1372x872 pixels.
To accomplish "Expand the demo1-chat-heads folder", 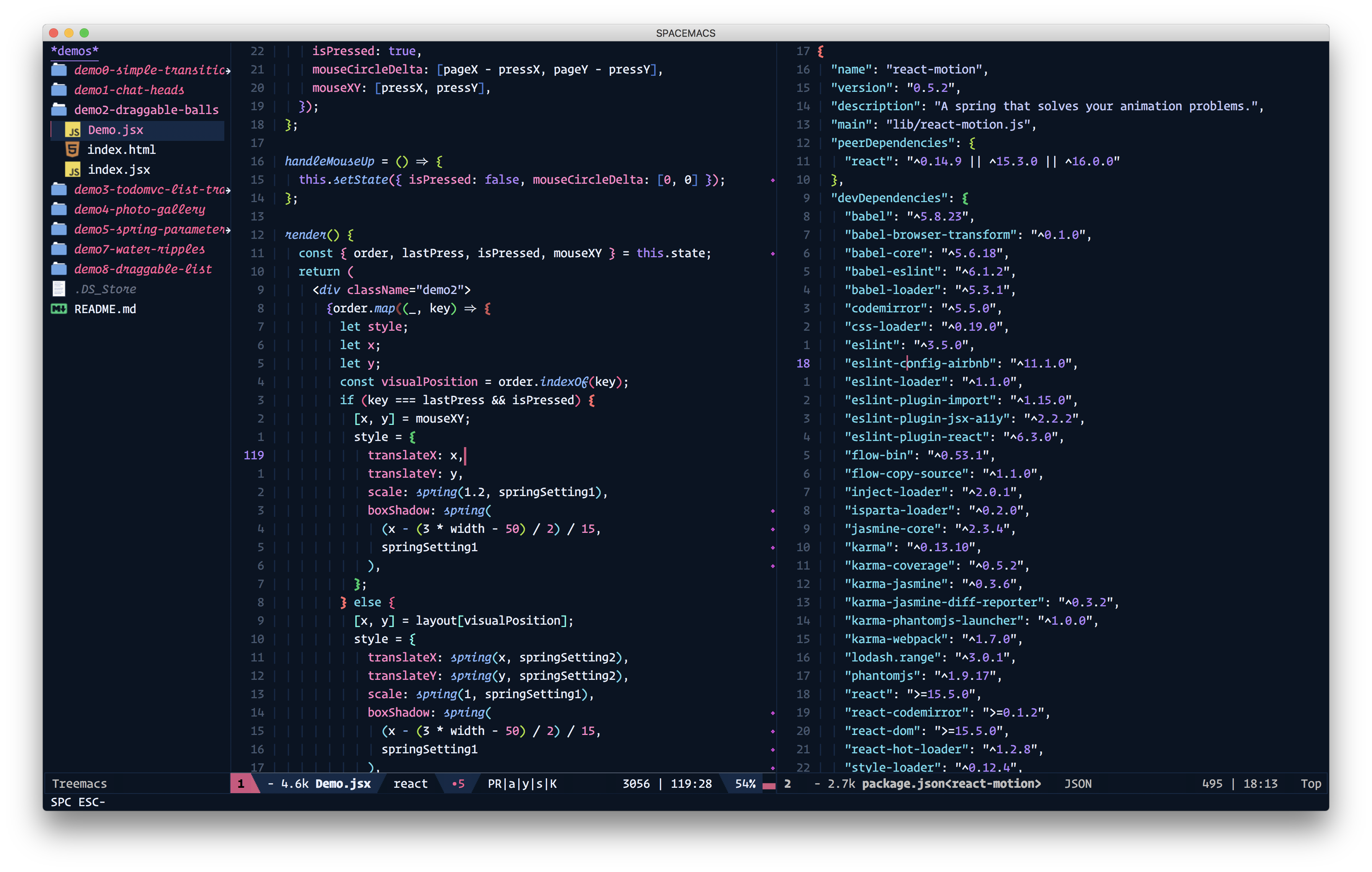I will click(129, 90).
